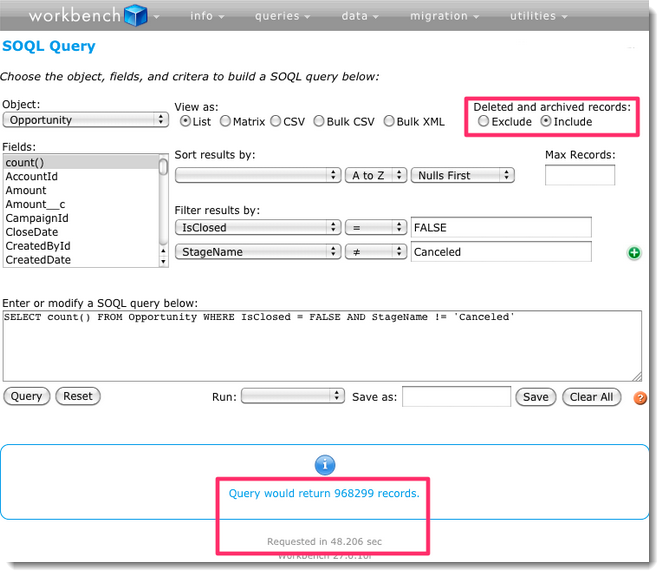Click the Reset button
664x577 pixels.
click(x=78, y=396)
